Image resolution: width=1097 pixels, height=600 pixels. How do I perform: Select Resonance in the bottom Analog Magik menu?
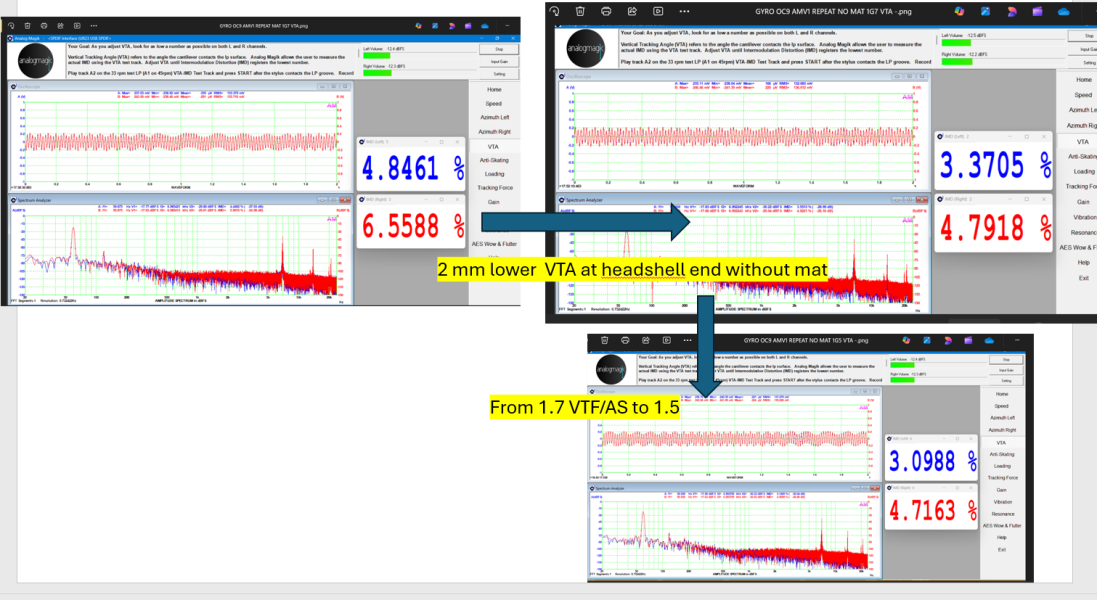click(1001, 513)
